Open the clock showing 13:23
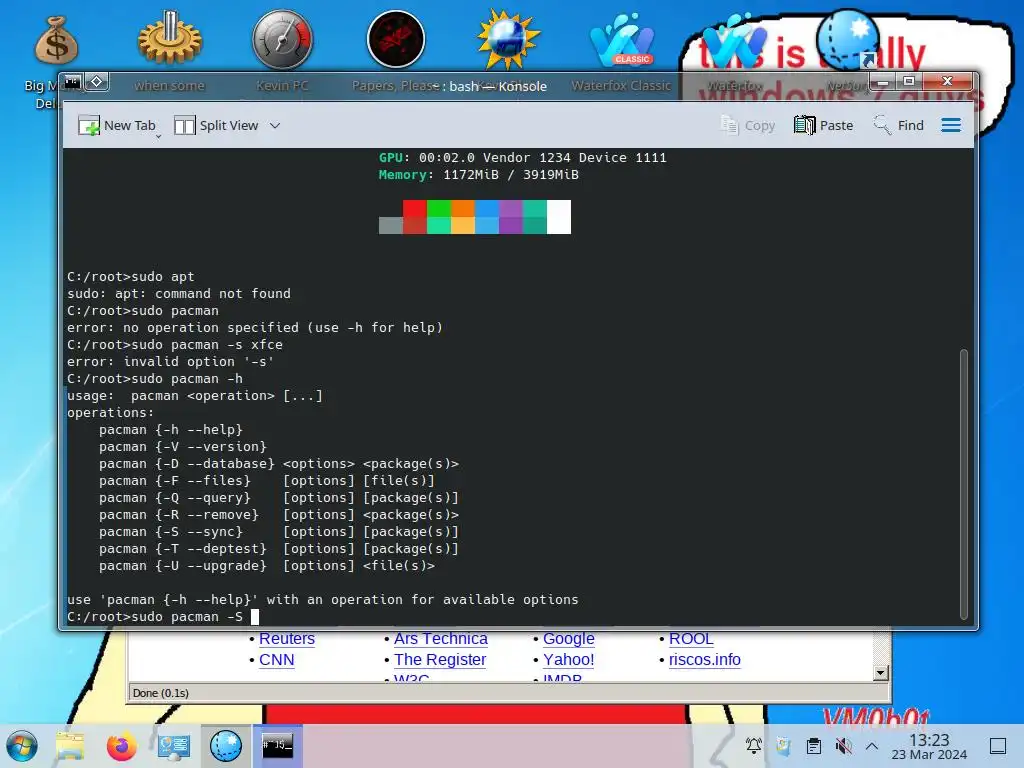The image size is (1024, 768). pos(929,746)
